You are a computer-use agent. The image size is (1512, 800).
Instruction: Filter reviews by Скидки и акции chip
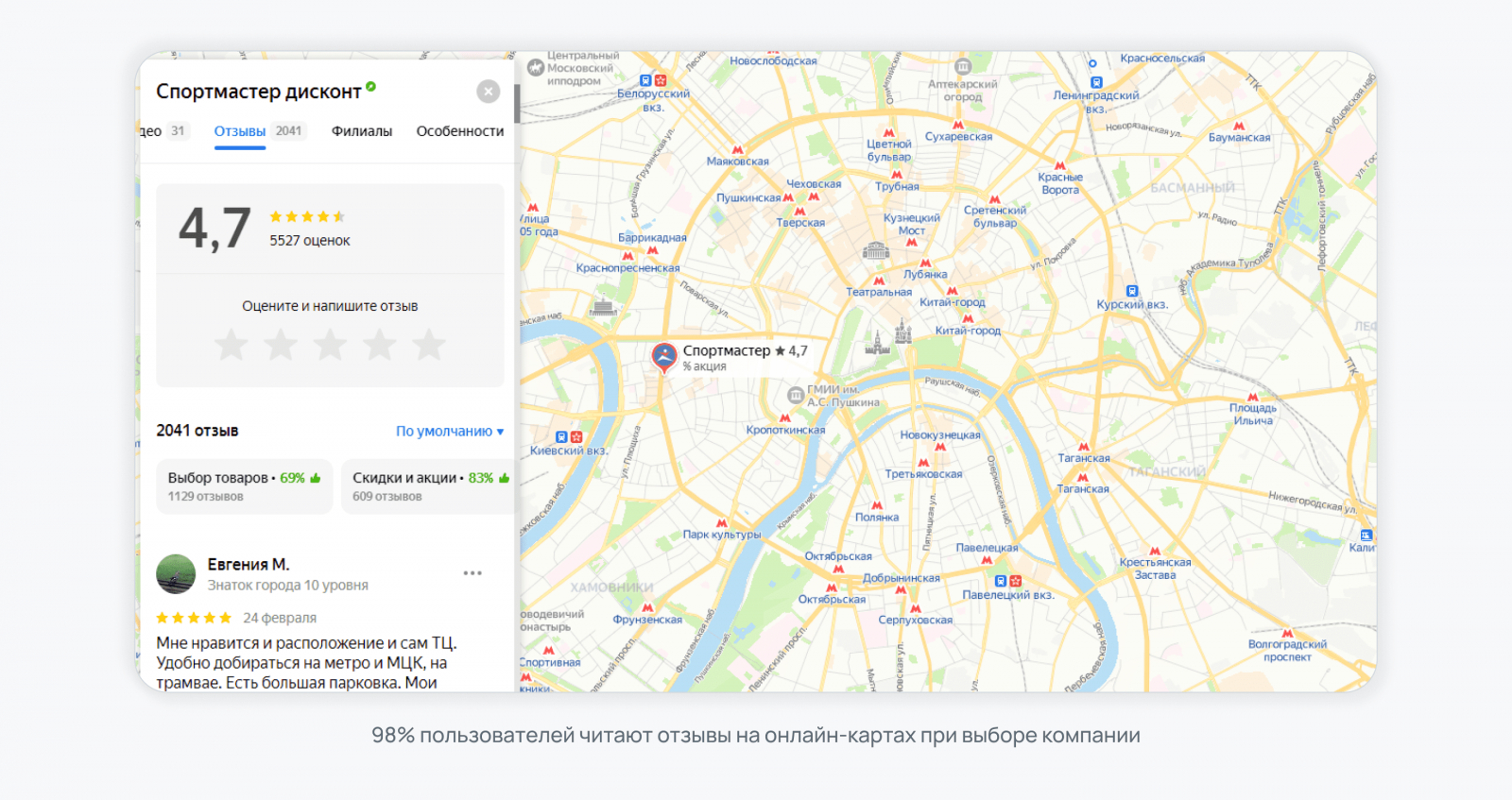(x=429, y=486)
